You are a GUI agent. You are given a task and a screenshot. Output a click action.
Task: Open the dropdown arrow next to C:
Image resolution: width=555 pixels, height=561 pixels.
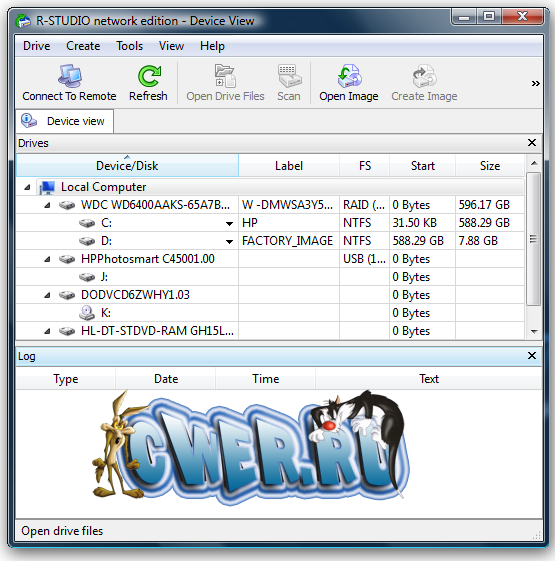coord(229,224)
